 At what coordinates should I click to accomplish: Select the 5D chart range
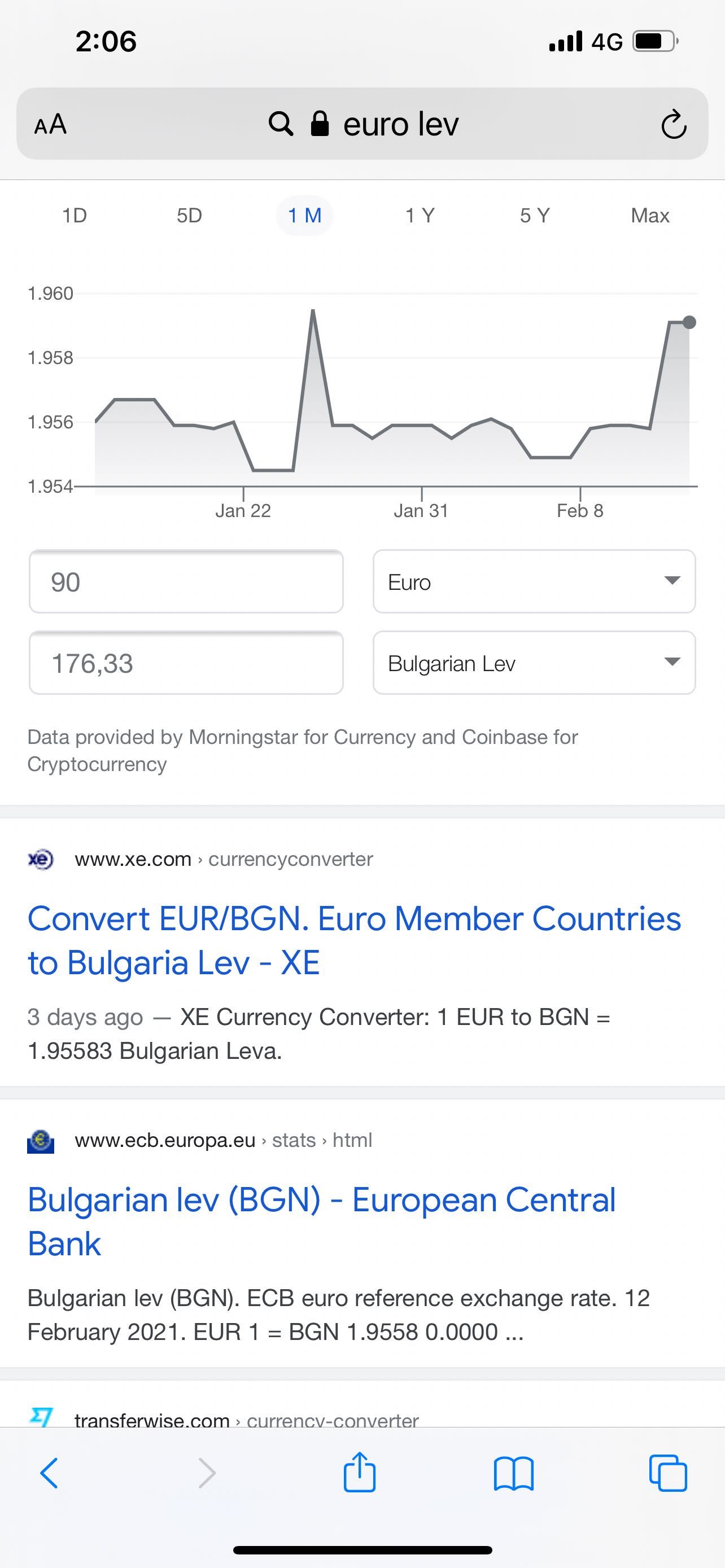click(189, 216)
